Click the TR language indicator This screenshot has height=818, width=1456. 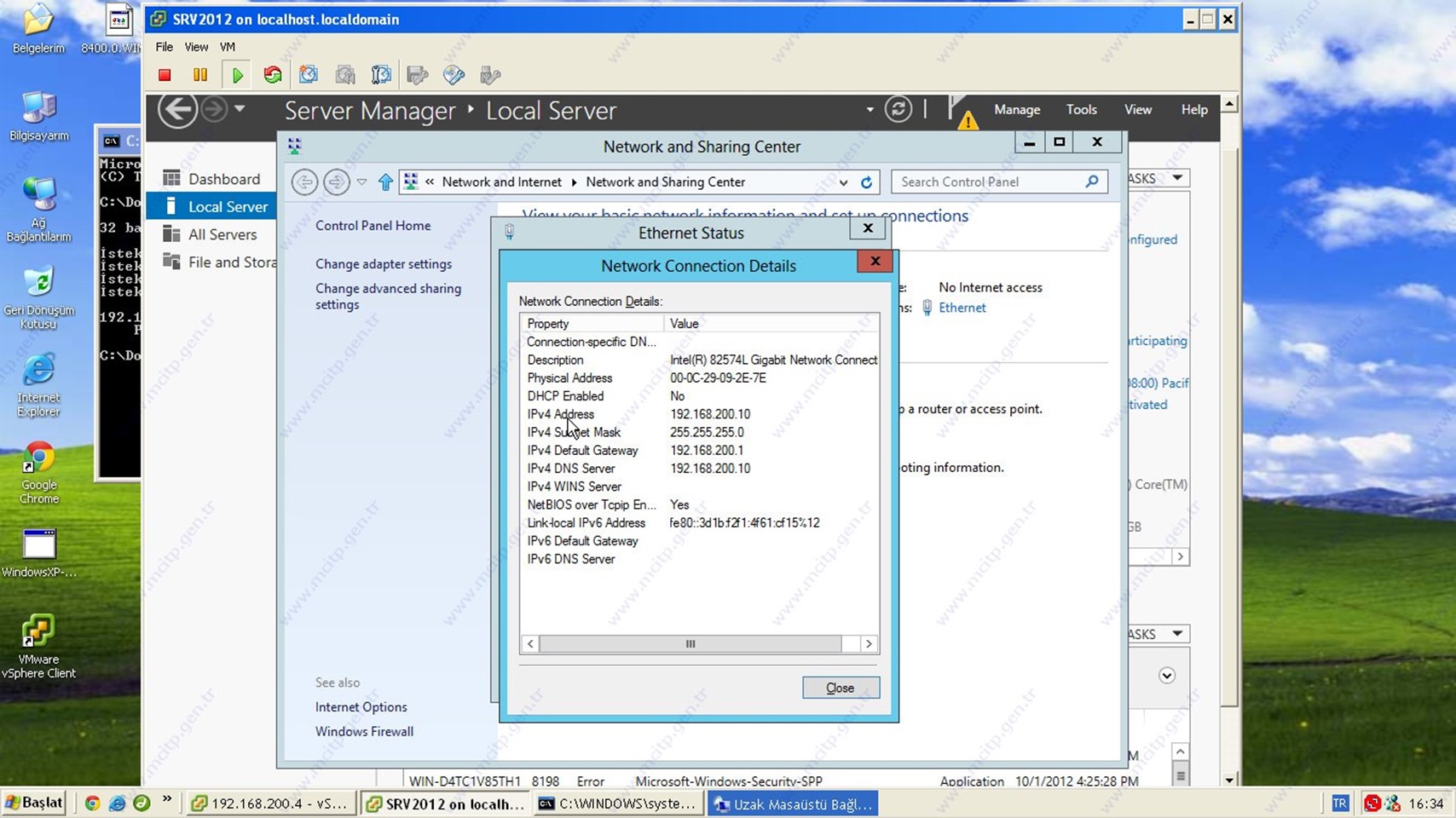coord(1340,804)
